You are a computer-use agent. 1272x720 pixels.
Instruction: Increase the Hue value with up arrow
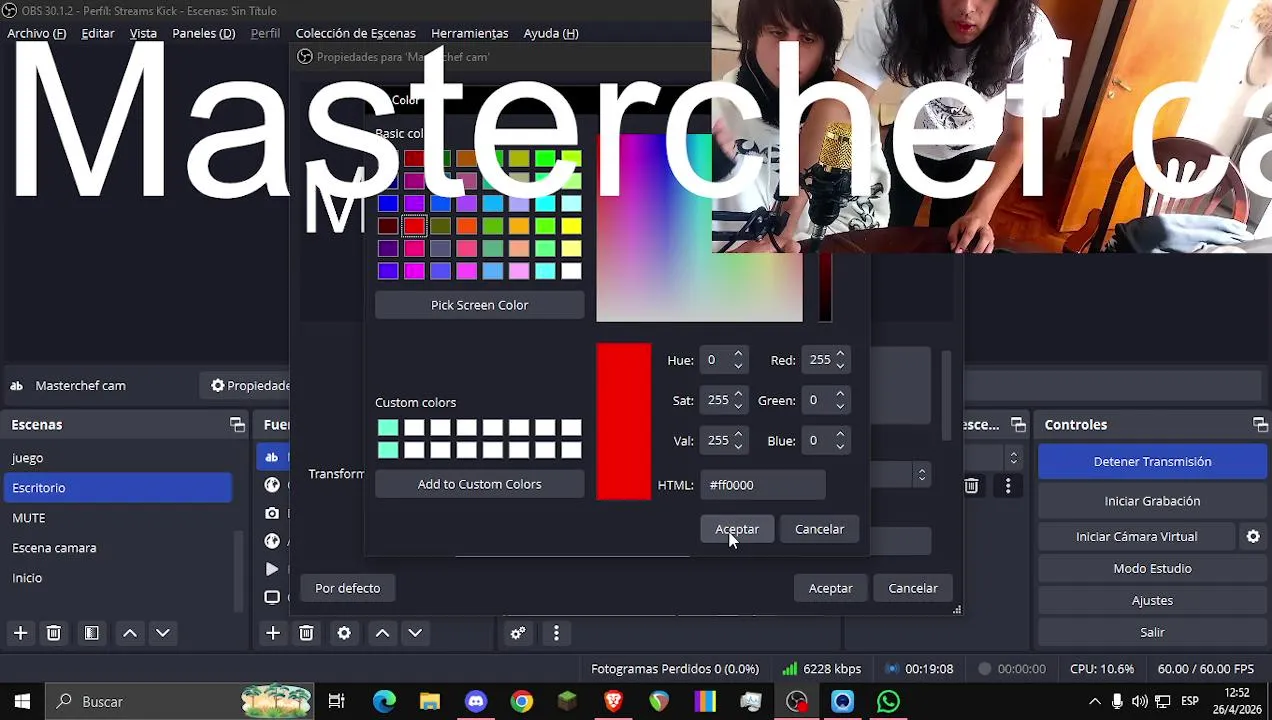tap(738, 354)
